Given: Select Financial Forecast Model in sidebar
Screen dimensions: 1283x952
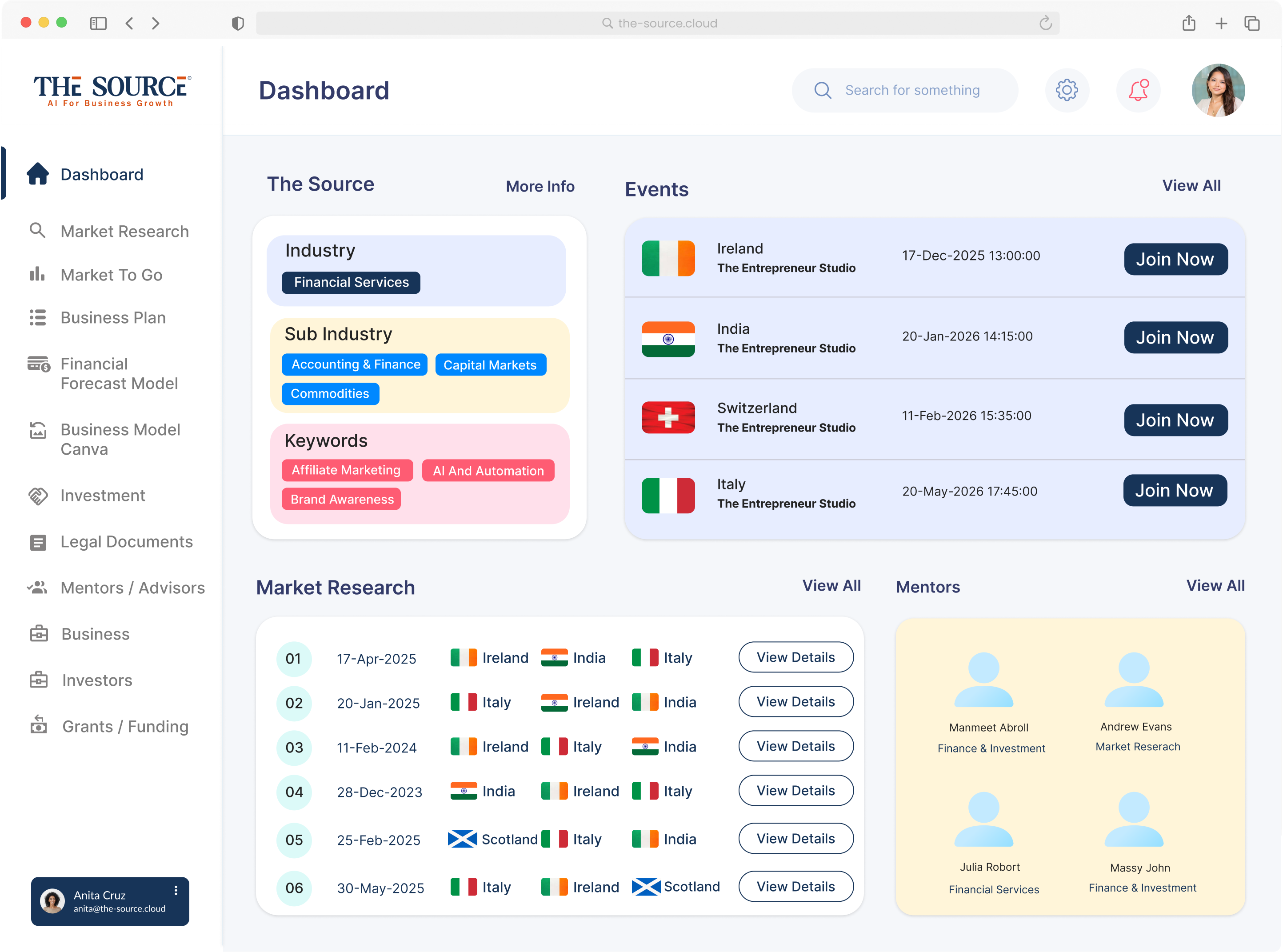Looking at the screenshot, I should (x=119, y=373).
